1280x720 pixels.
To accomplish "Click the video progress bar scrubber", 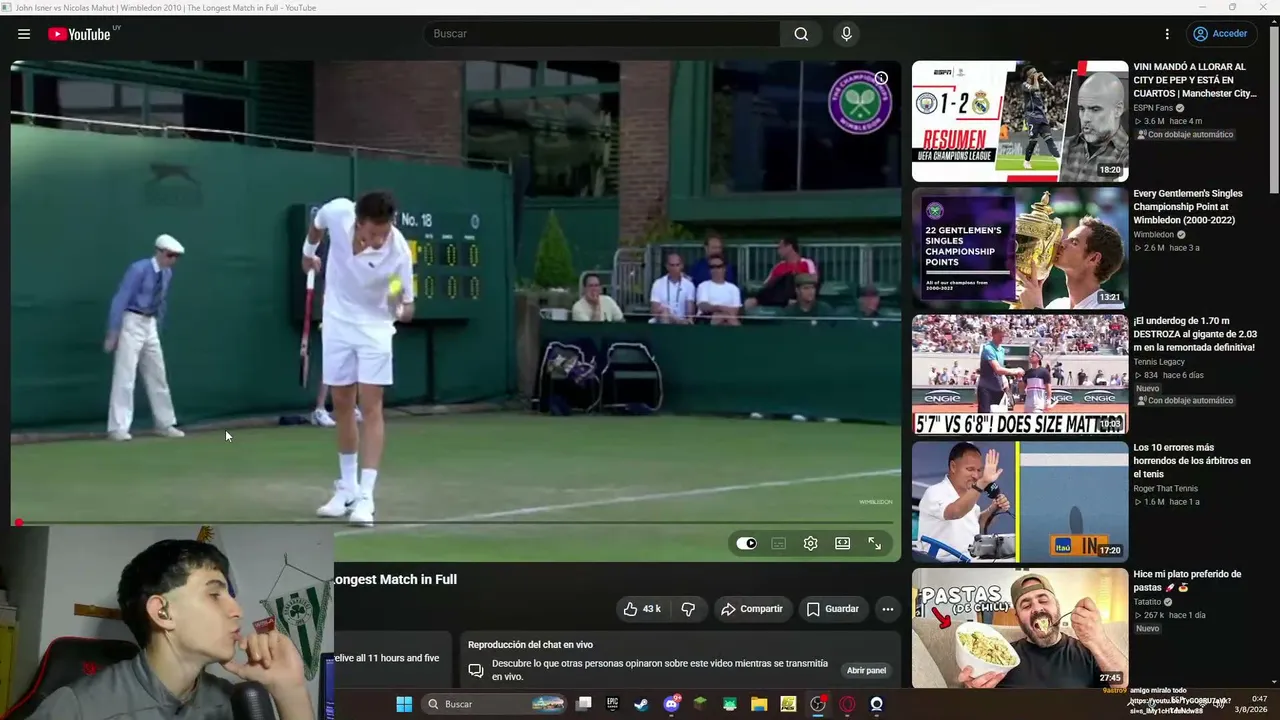I will [x=18, y=522].
